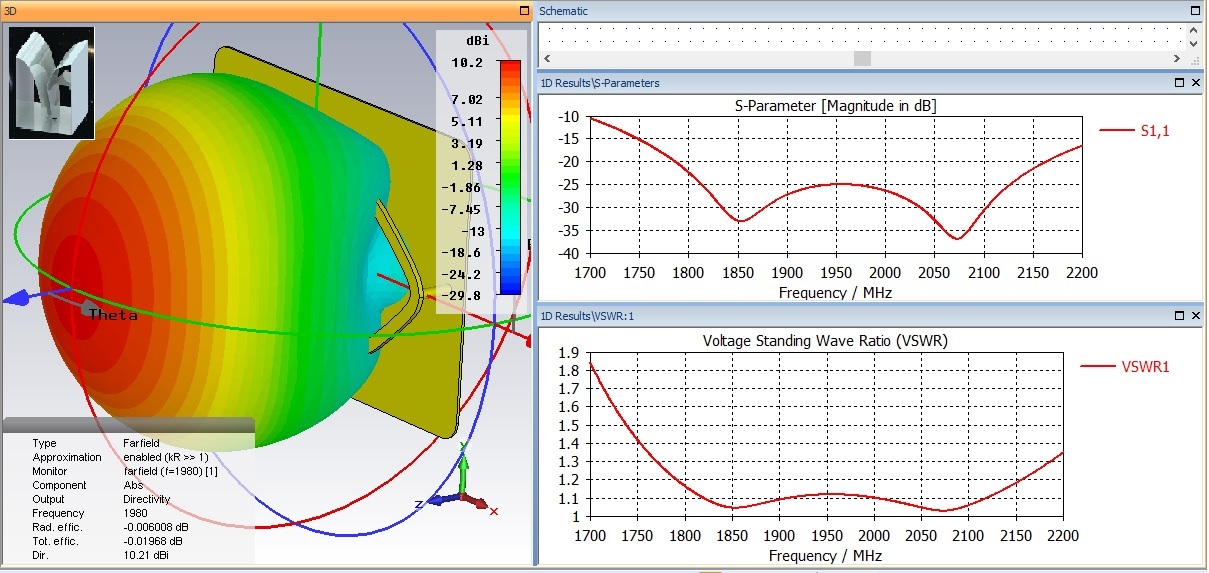1209x573 pixels.
Task: Click the Theta axis label in 3D view
Action: [x=111, y=314]
